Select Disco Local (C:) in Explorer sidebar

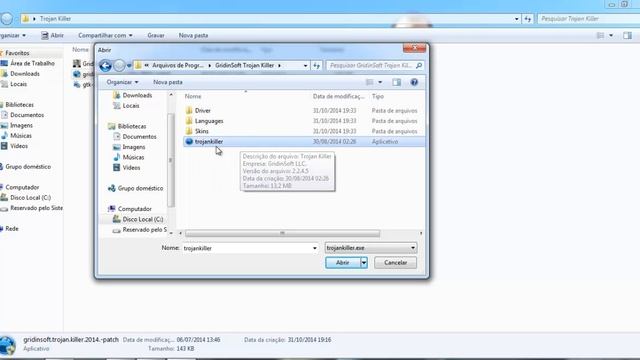click(x=30, y=198)
